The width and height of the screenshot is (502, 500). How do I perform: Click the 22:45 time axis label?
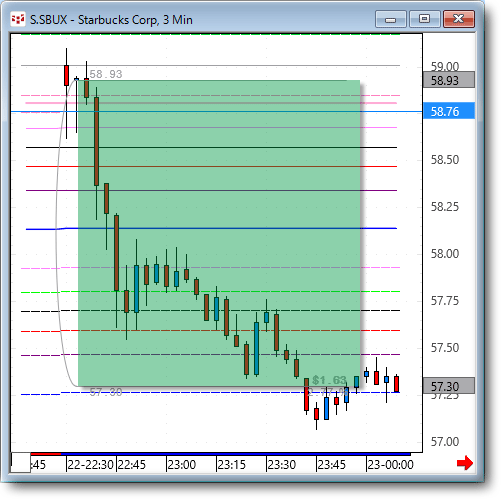(x=132, y=464)
